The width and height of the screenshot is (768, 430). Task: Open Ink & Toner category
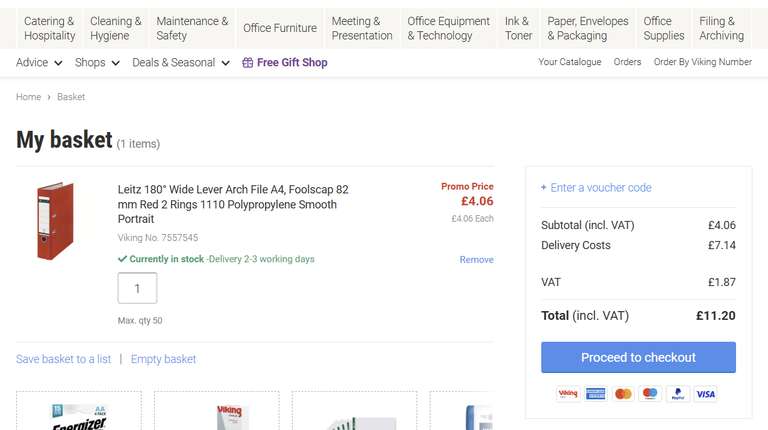[x=518, y=28]
